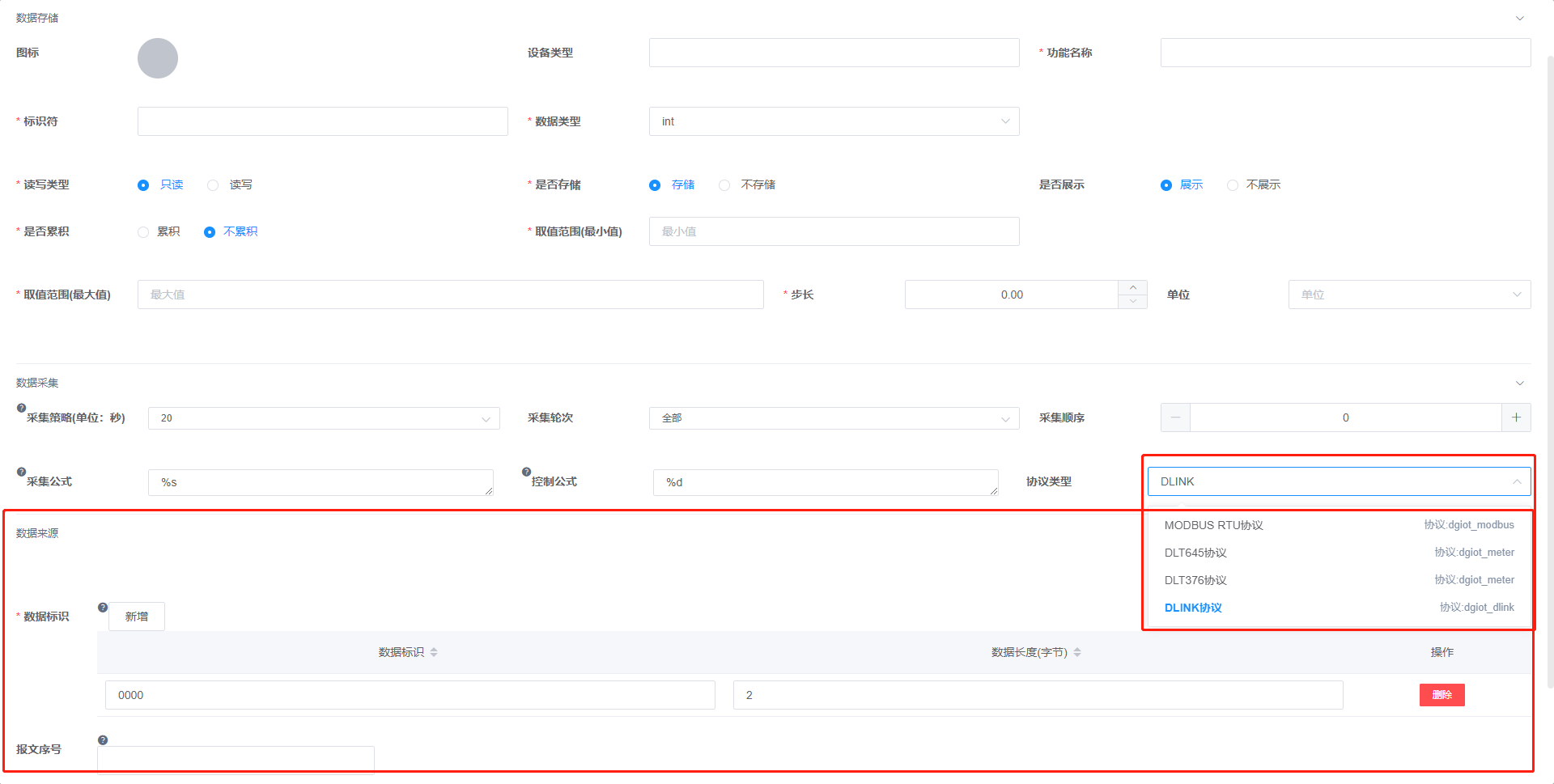The image size is (1554, 784).
Task: Click 设备类型 input field
Action: (x=834, y=53)
